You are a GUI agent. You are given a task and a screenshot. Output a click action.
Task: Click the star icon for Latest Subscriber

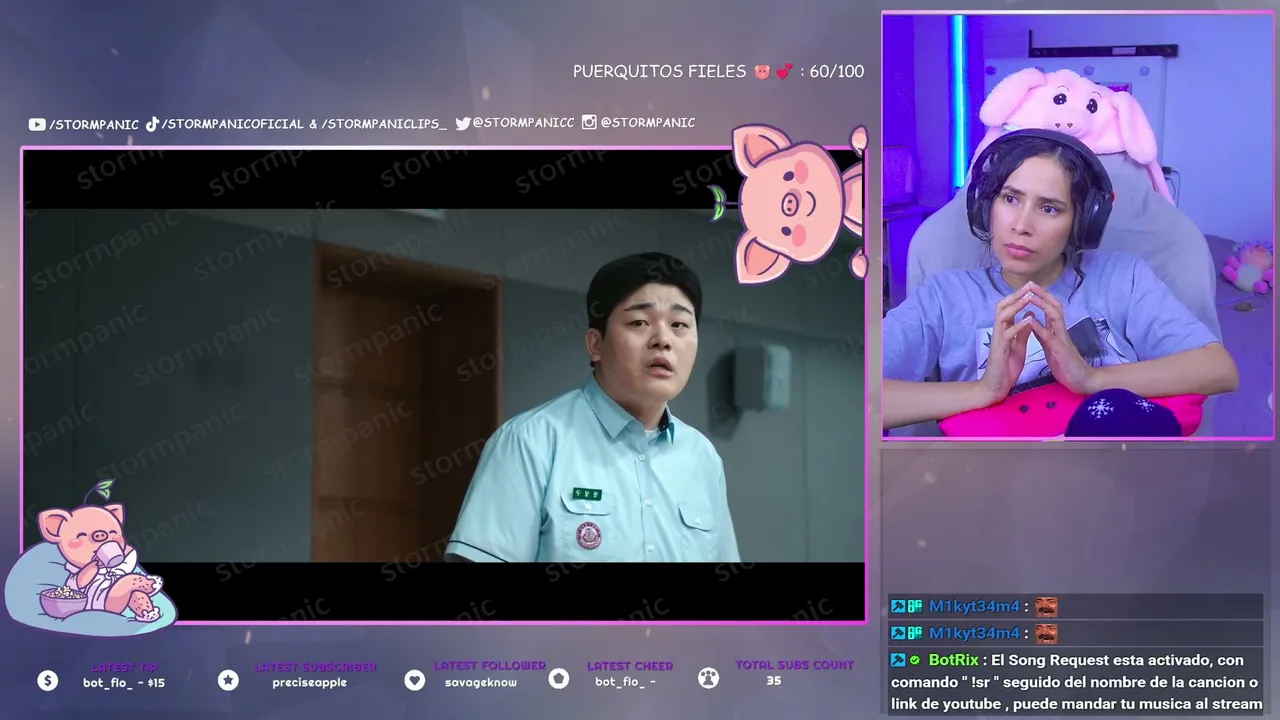point(228,680)
